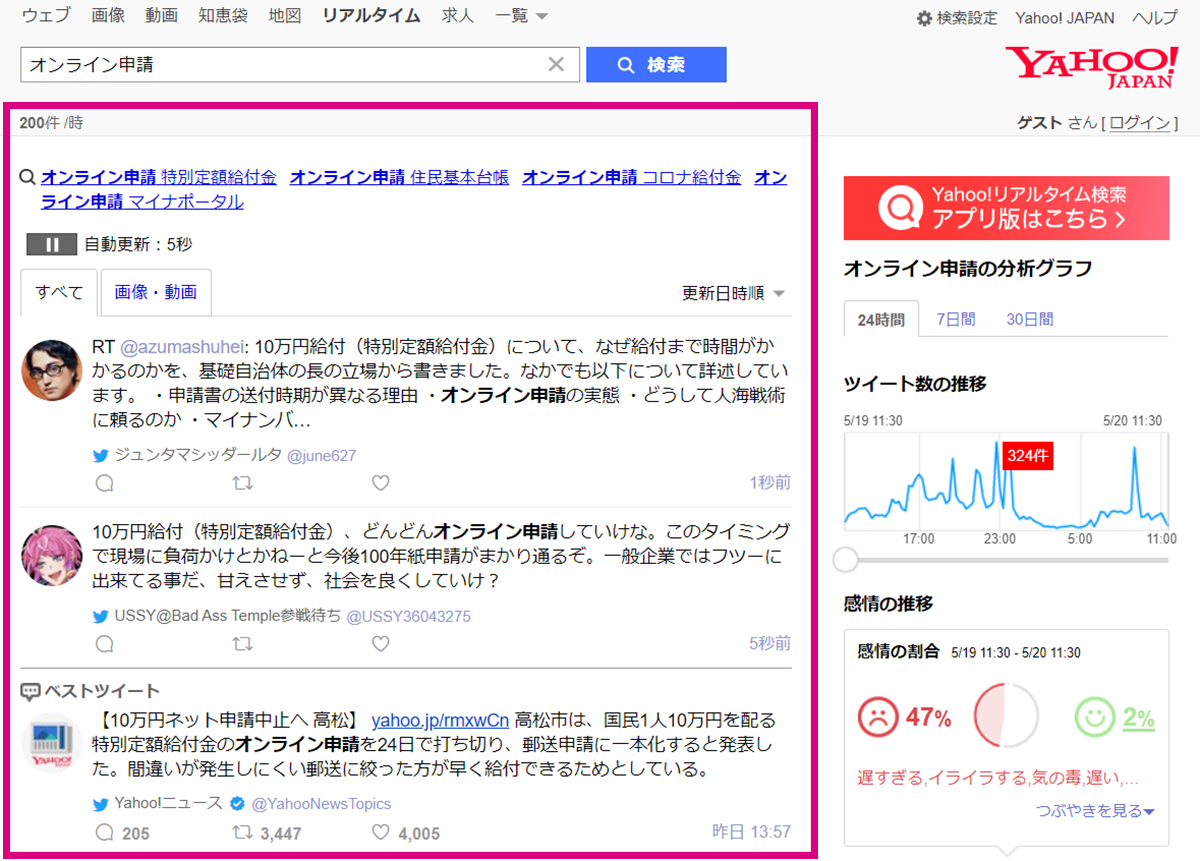The height and width of the screenshot is (861, 1200).
Task: Click the Yahoo! JAPAN logo
Action: pos(1091,67)
